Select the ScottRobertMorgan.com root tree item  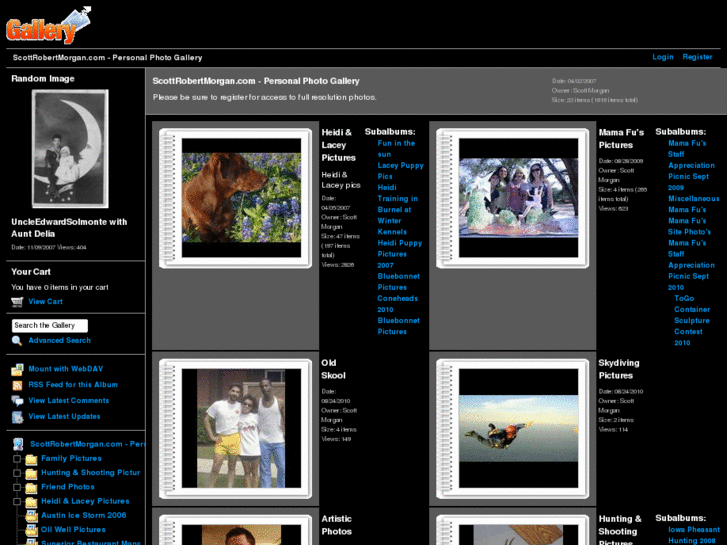(87, 444)
